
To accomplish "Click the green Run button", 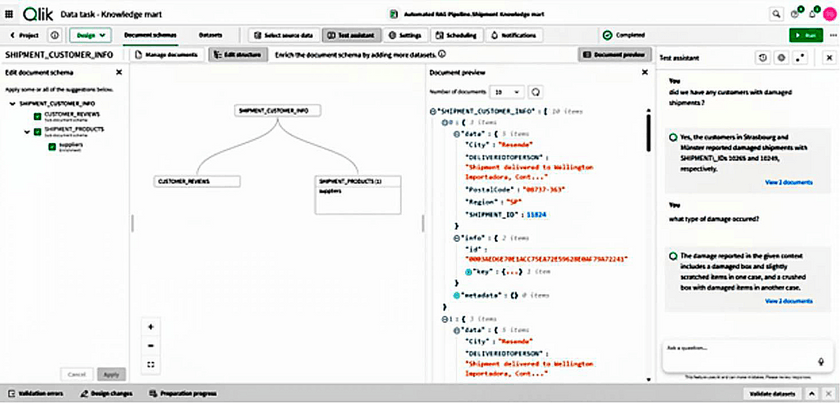I will (x=808, y=34).
